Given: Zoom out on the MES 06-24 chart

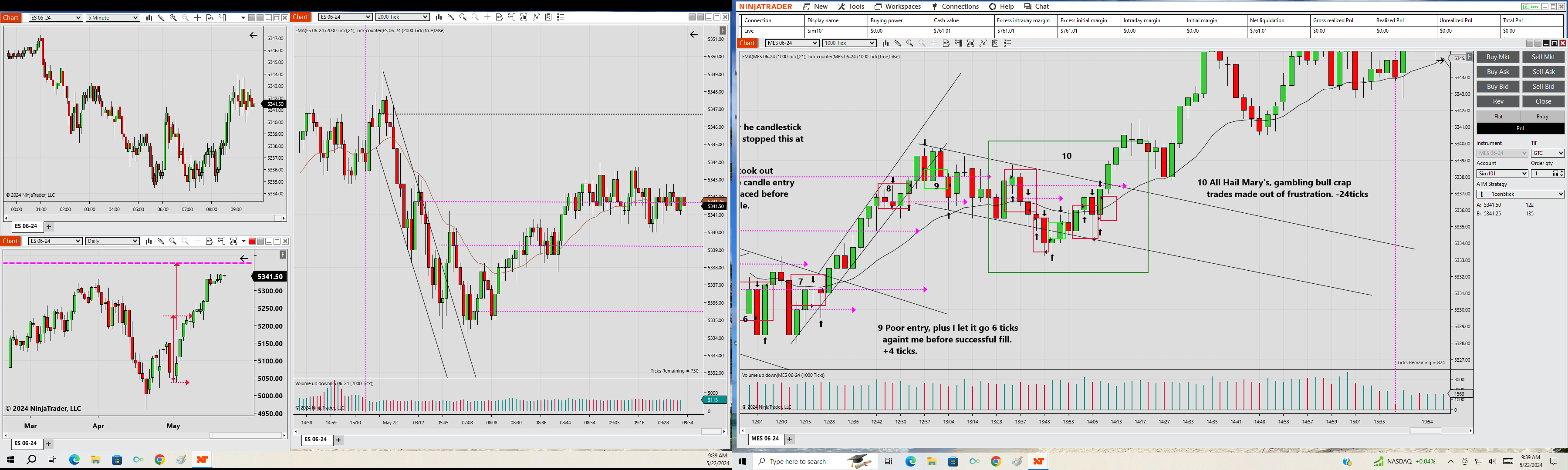Looking at the screenshot, I should [922, 43].
